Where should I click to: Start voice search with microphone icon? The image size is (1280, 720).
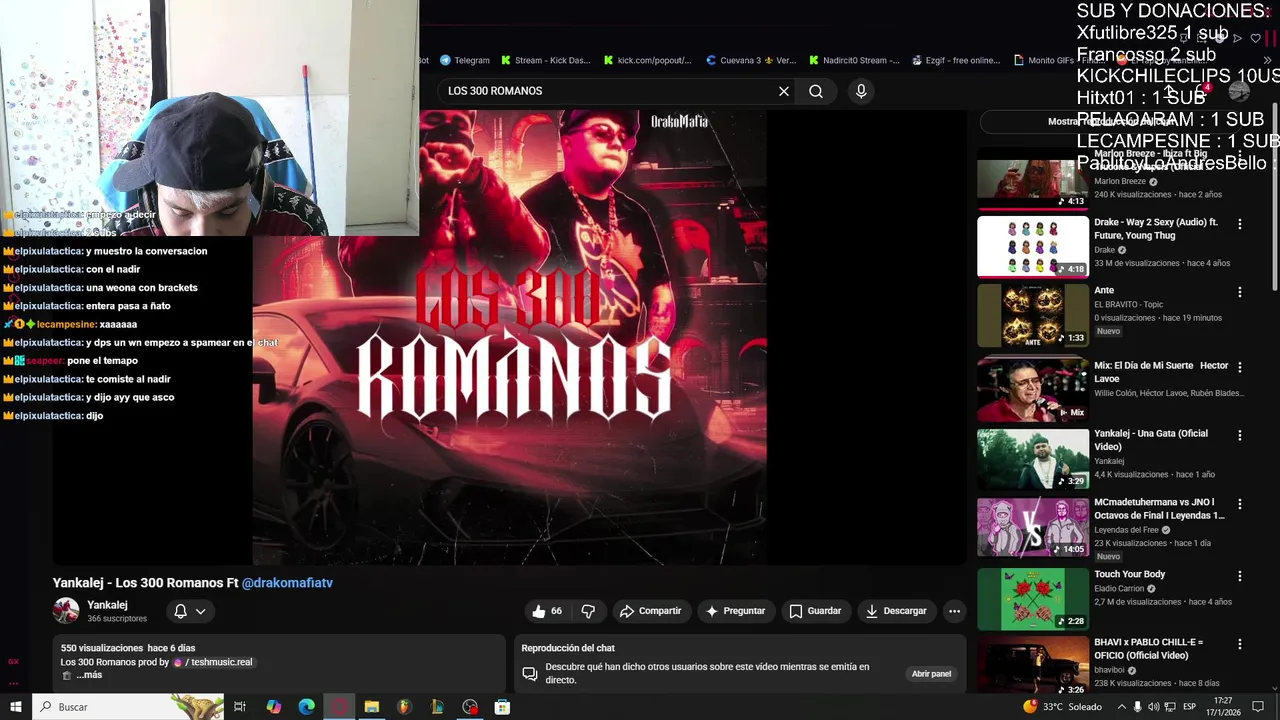coord(861,91)
